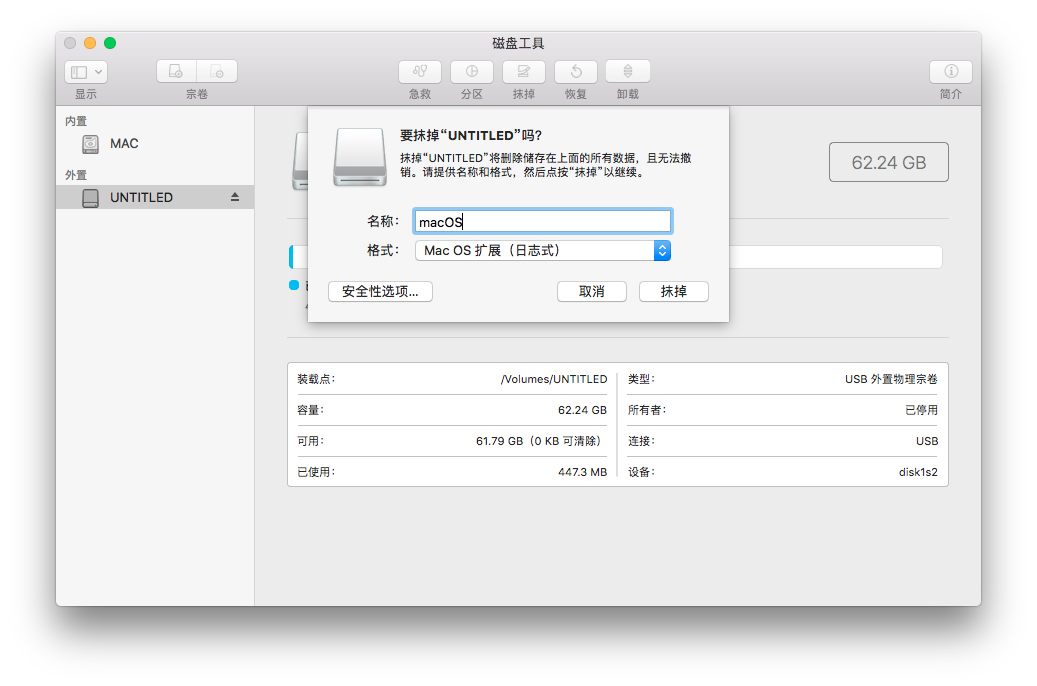Click the yellow minimize window button
This screenshot has width=1037, height=686.
[x=90, y=43]
